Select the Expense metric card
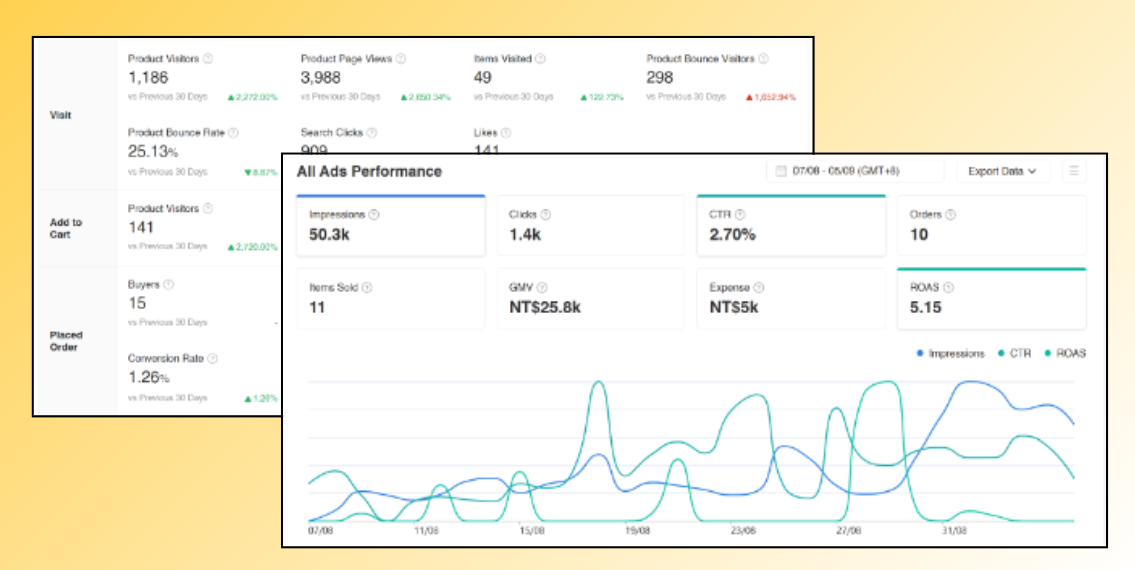 pos(790,298)
